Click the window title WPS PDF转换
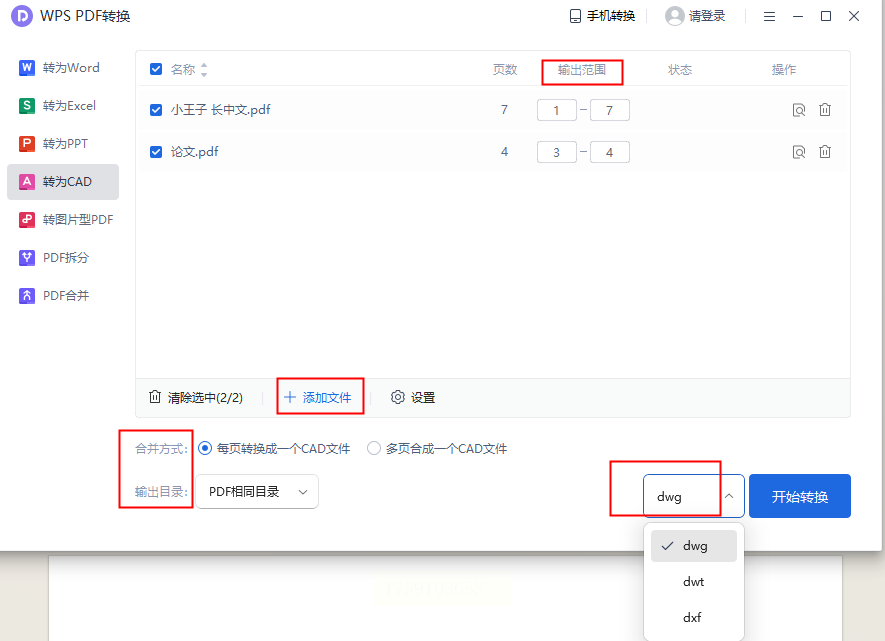This screenshot has width=885, height=641. [85, 16]
